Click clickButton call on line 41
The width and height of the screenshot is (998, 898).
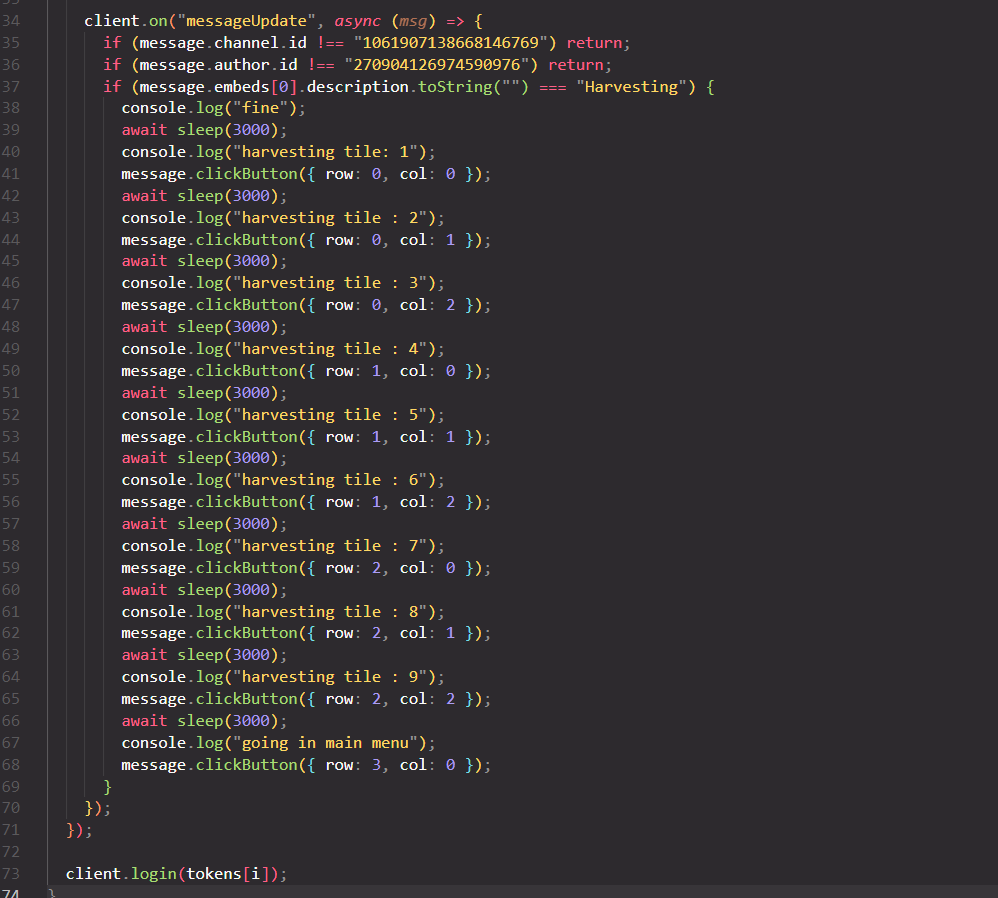click(x=306, y=174)
